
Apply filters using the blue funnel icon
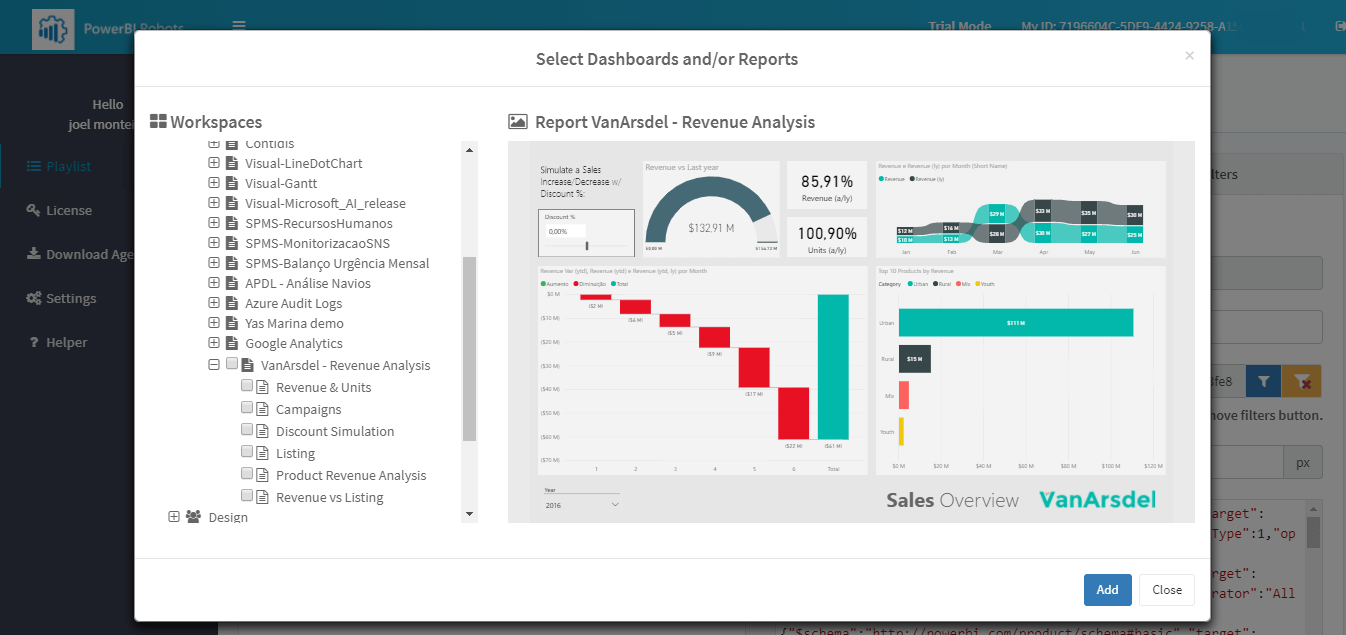pos(1263,381)
